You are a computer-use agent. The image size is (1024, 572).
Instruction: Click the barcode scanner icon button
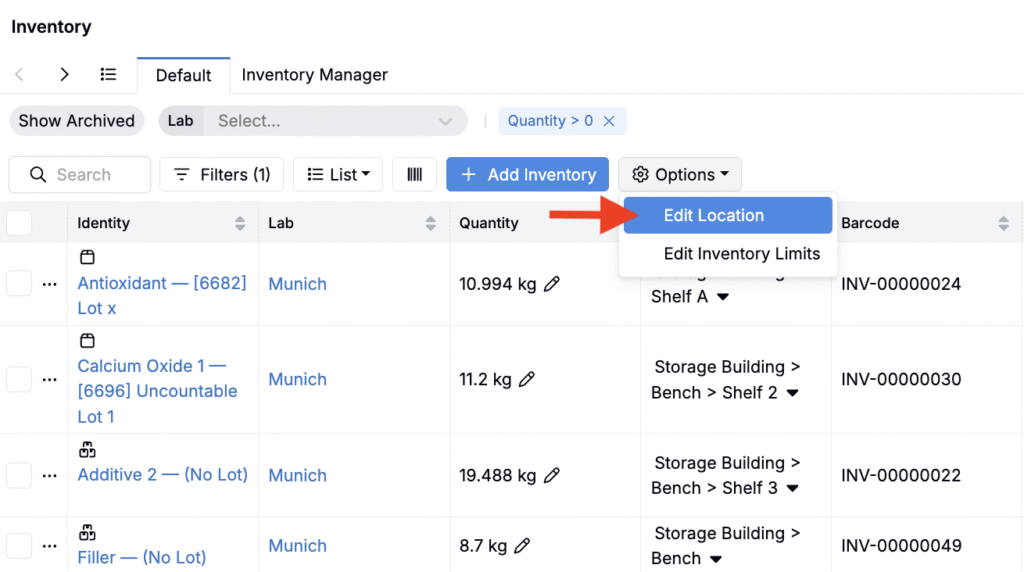(x=414, y=174)
